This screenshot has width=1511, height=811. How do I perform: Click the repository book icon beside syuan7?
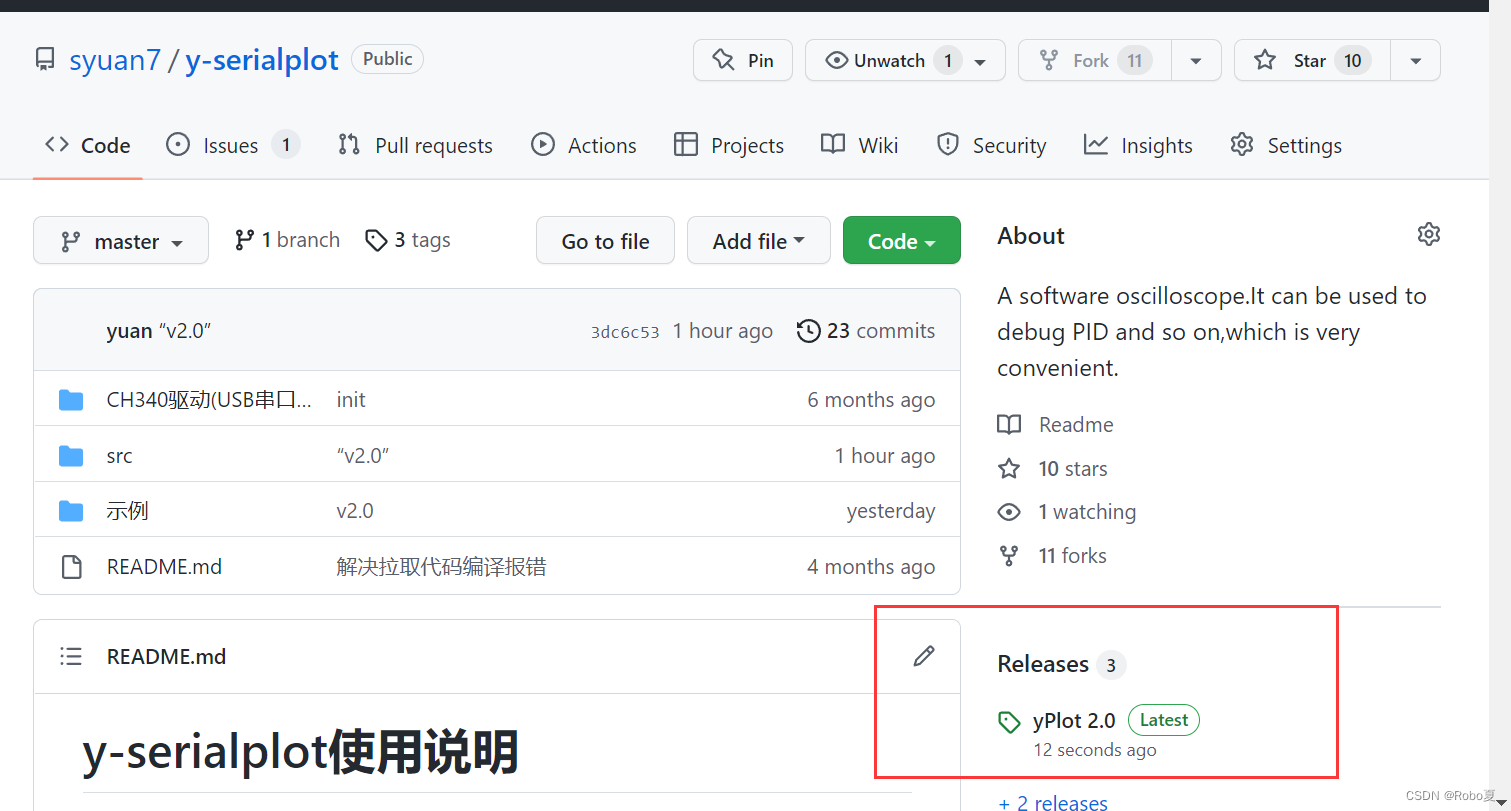pyautogui.click(x=45, y=60)
